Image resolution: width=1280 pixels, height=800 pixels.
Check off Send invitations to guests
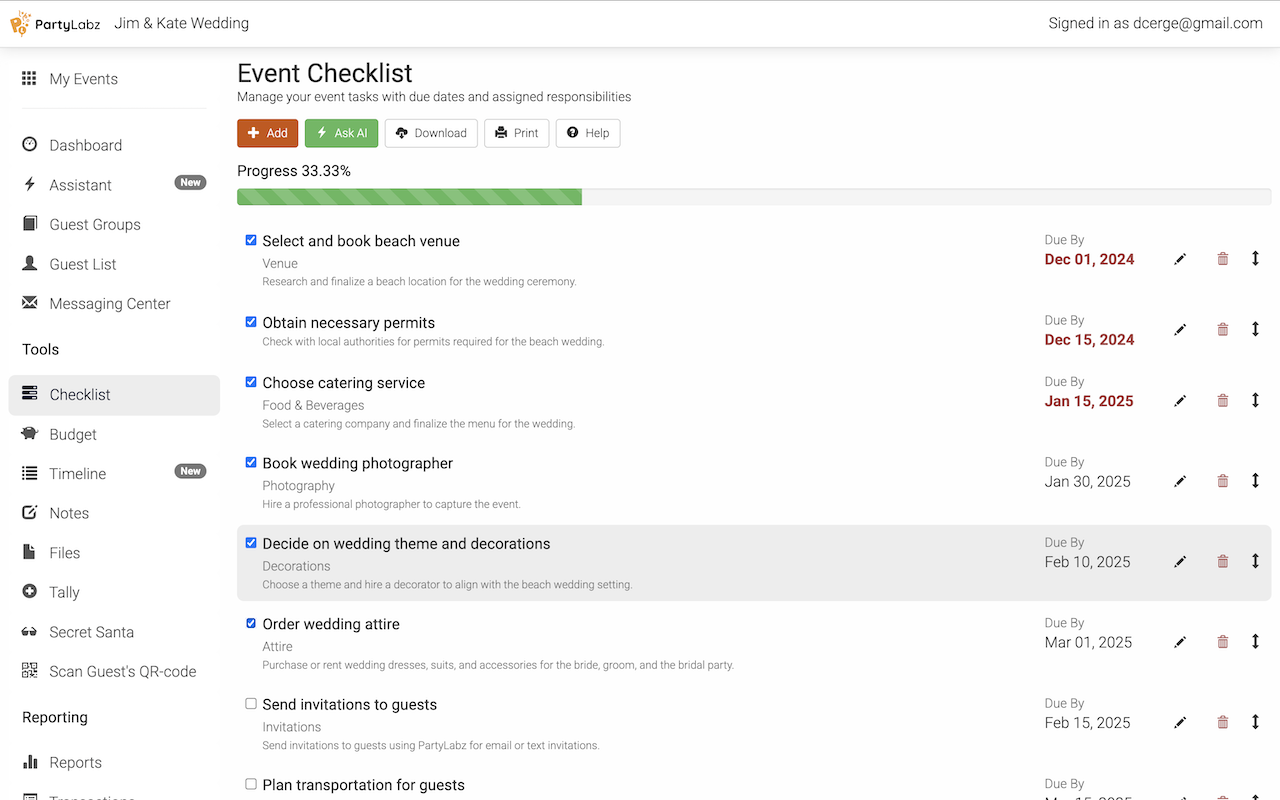tap(251, 704)
